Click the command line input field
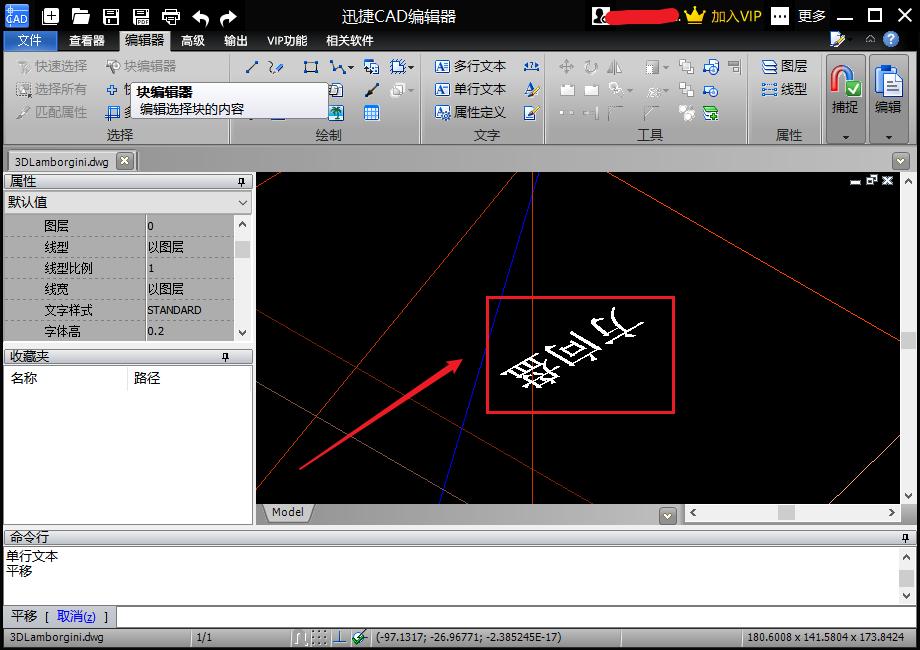Screen dimensions: 920x650 pyautogui.click(x=515, y=617)
